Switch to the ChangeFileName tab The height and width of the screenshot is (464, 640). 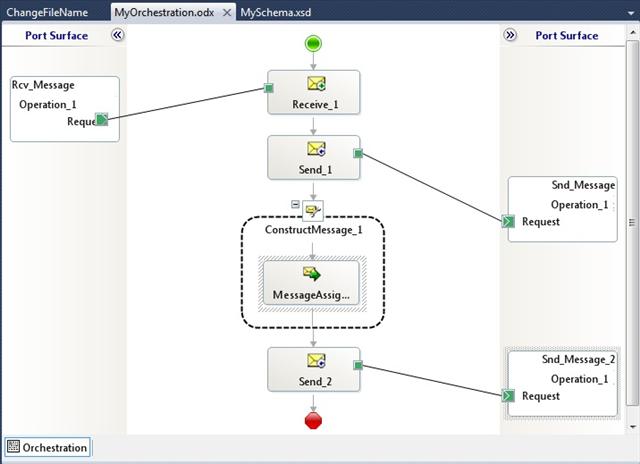[47, 12]
